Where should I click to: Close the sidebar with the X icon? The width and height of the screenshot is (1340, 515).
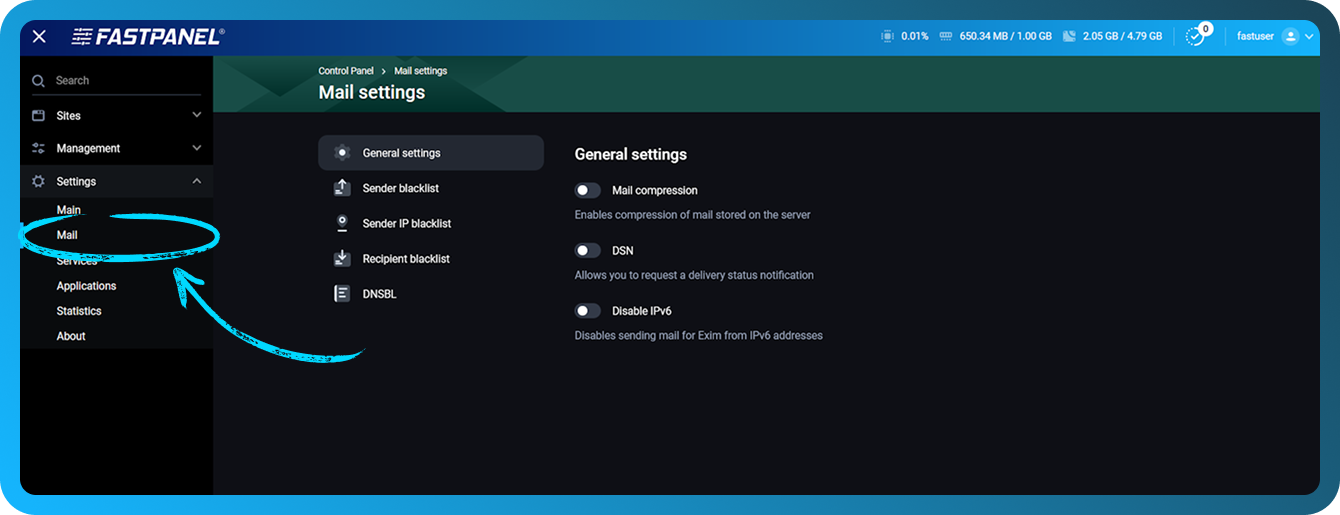click(x=39, y=36)
